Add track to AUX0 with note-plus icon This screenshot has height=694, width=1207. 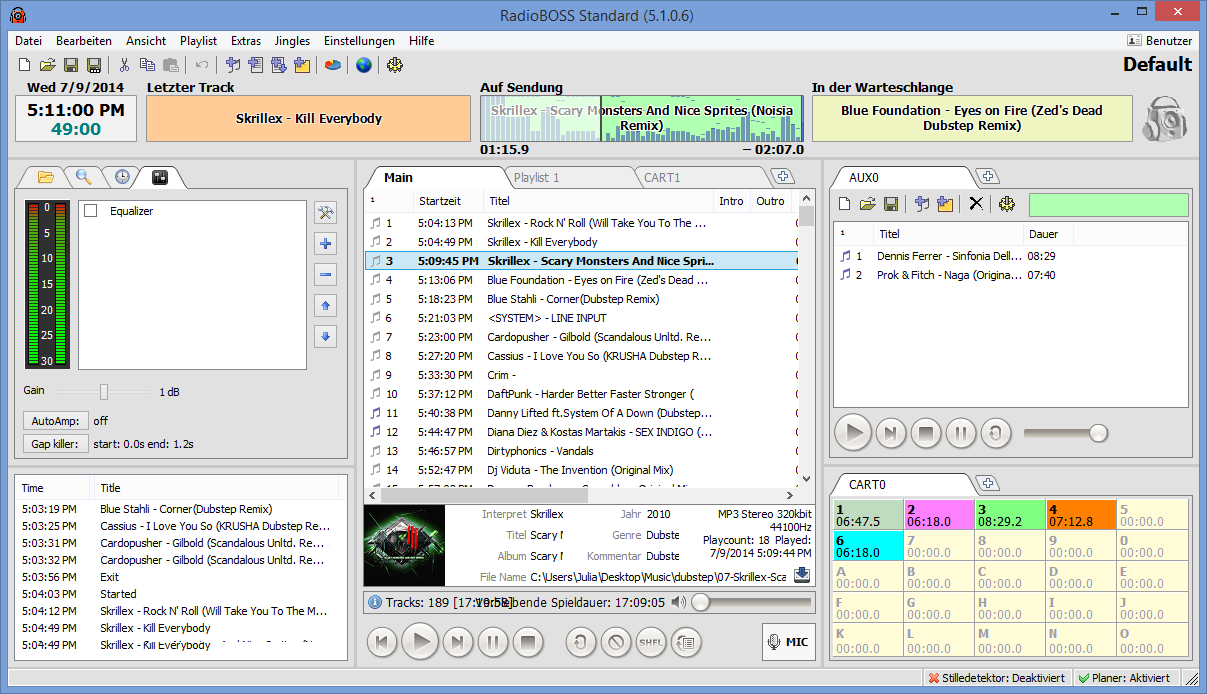(921, 204)
